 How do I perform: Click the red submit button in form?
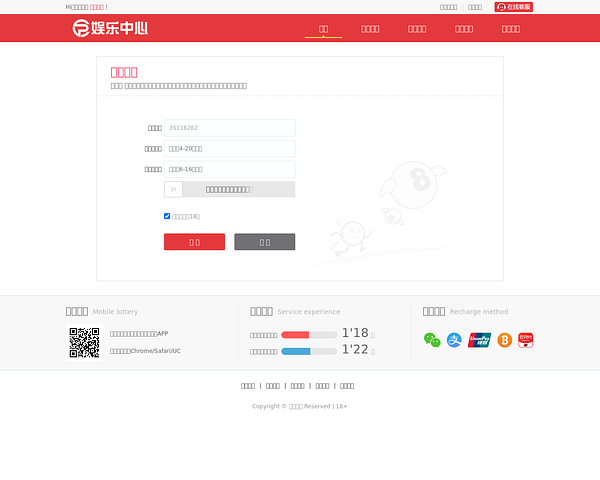[x=194, y=242]
